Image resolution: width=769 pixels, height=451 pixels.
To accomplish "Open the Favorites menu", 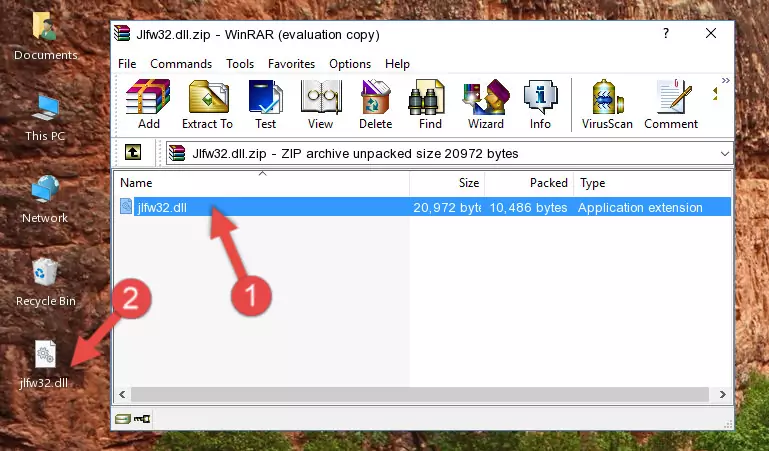I will (291, 64).
